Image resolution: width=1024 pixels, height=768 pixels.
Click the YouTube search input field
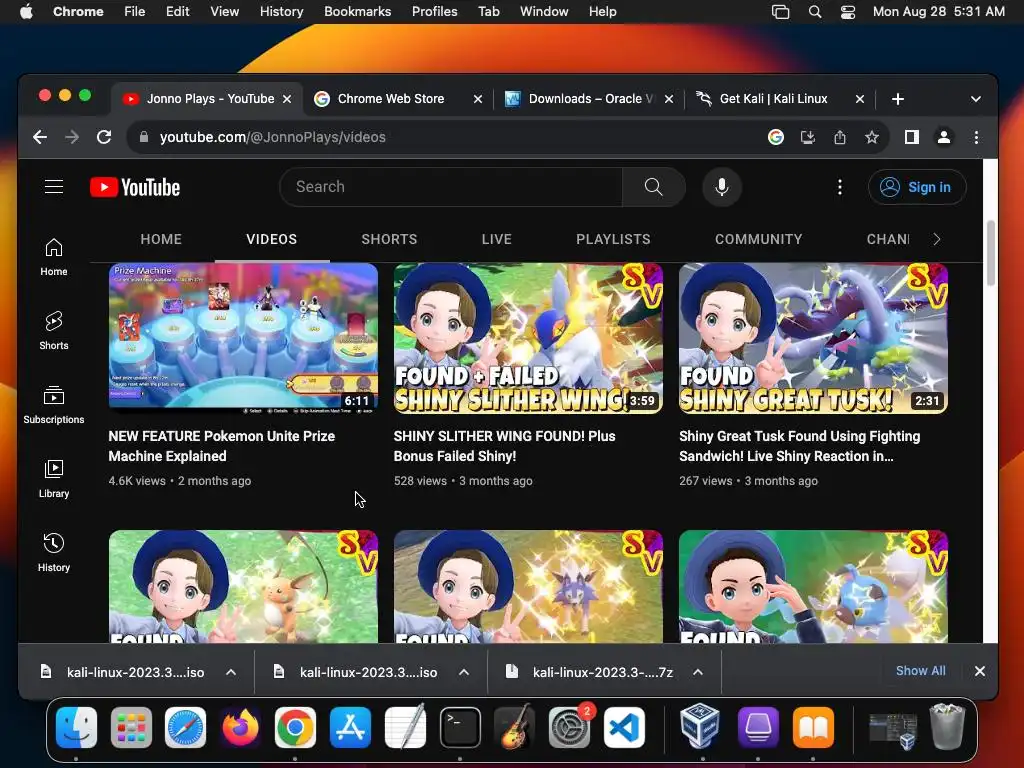point(451,187)
